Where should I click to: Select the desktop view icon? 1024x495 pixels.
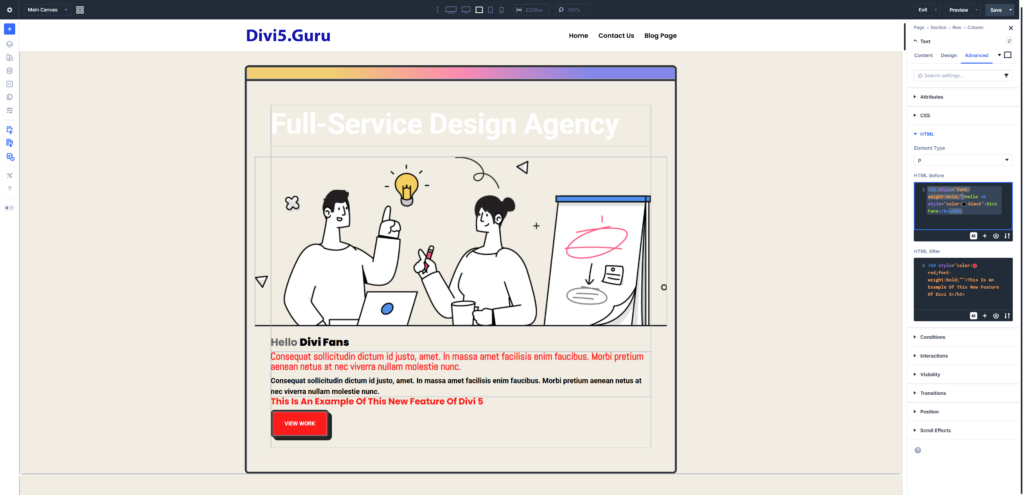pyautogui.click(x=466, y=10)
